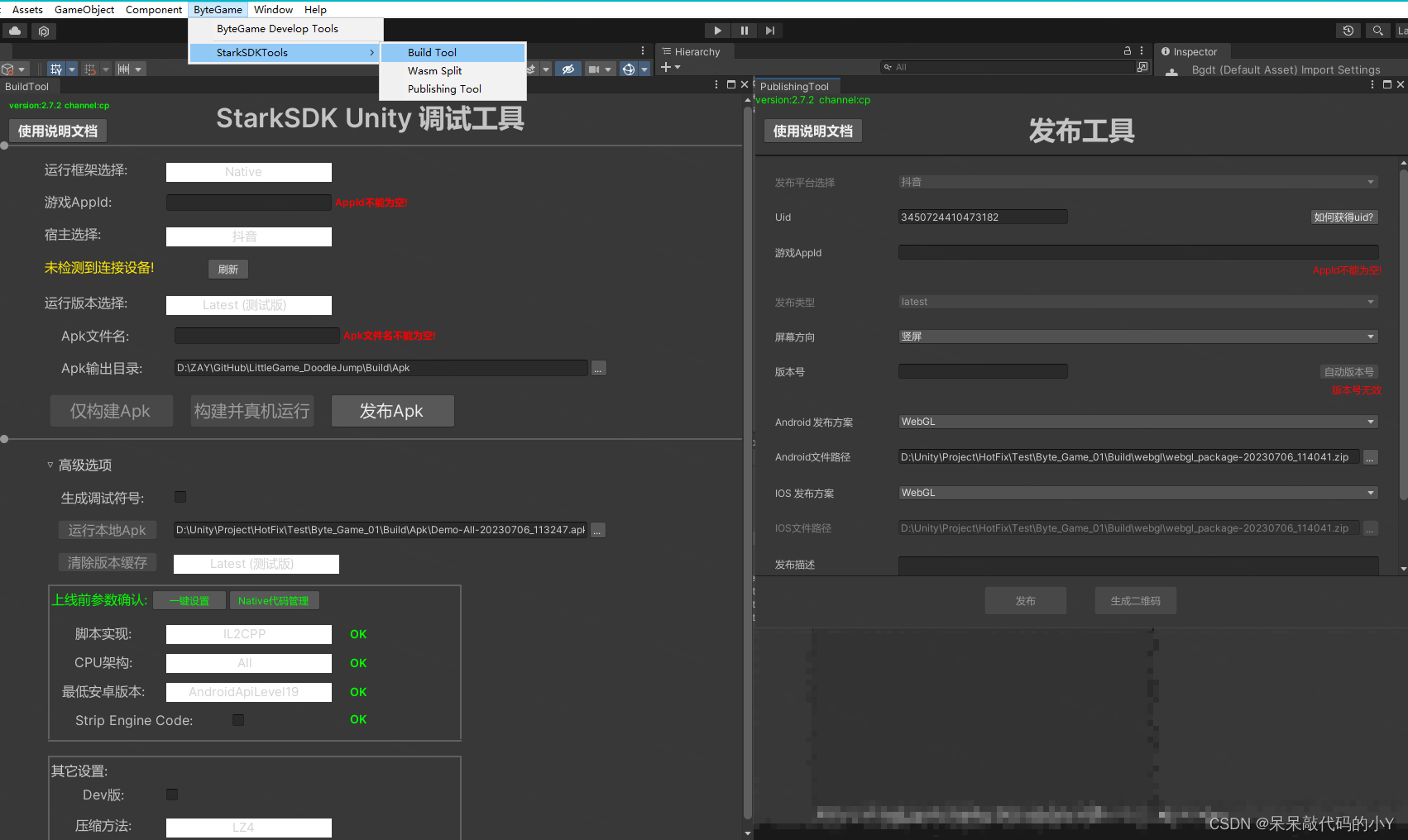This screenshot has height=840, width=1408.
Task: Open the undo history icon
Action: point(1348,31)
